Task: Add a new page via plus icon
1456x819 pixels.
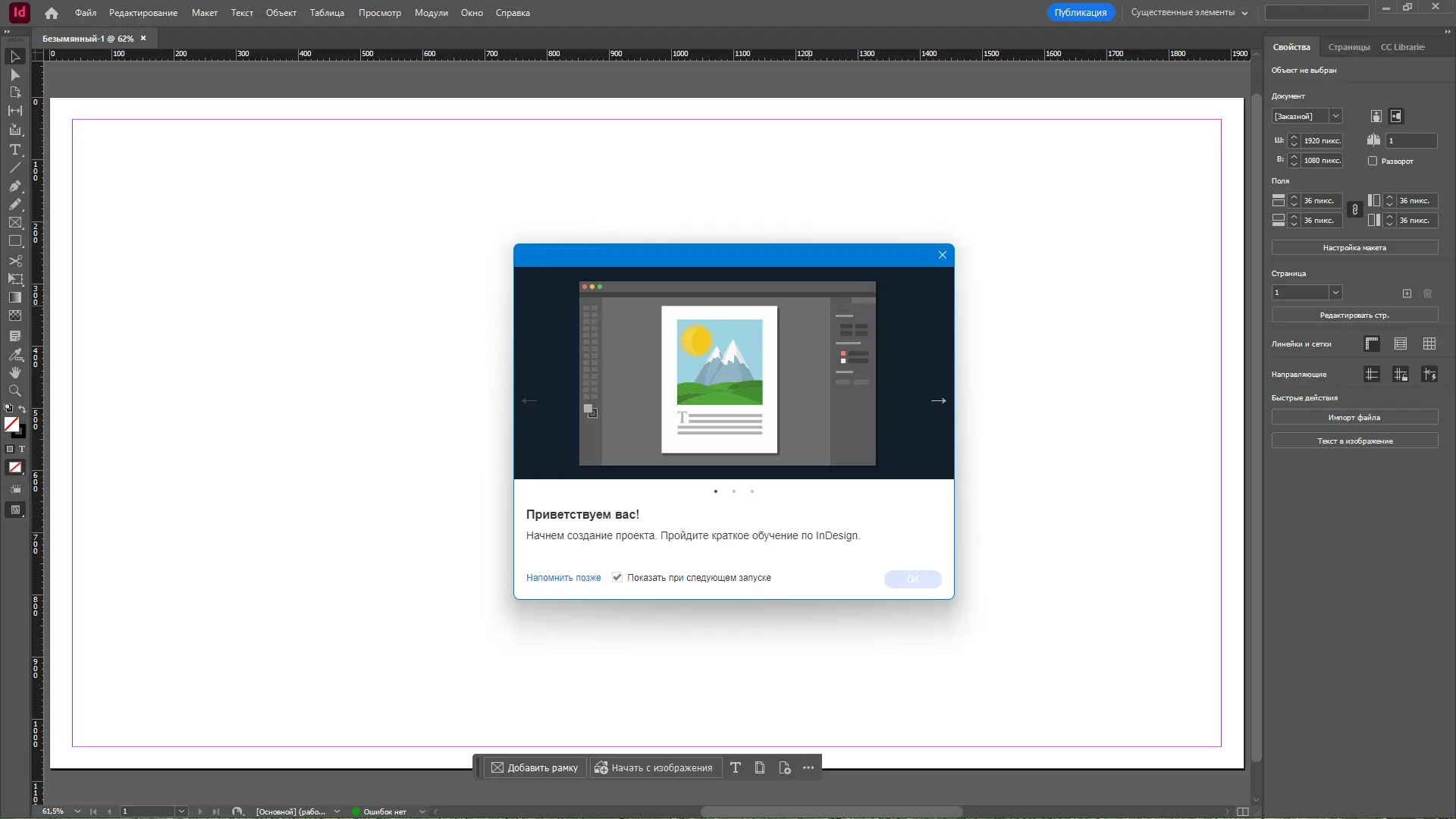Action: 1407,293
